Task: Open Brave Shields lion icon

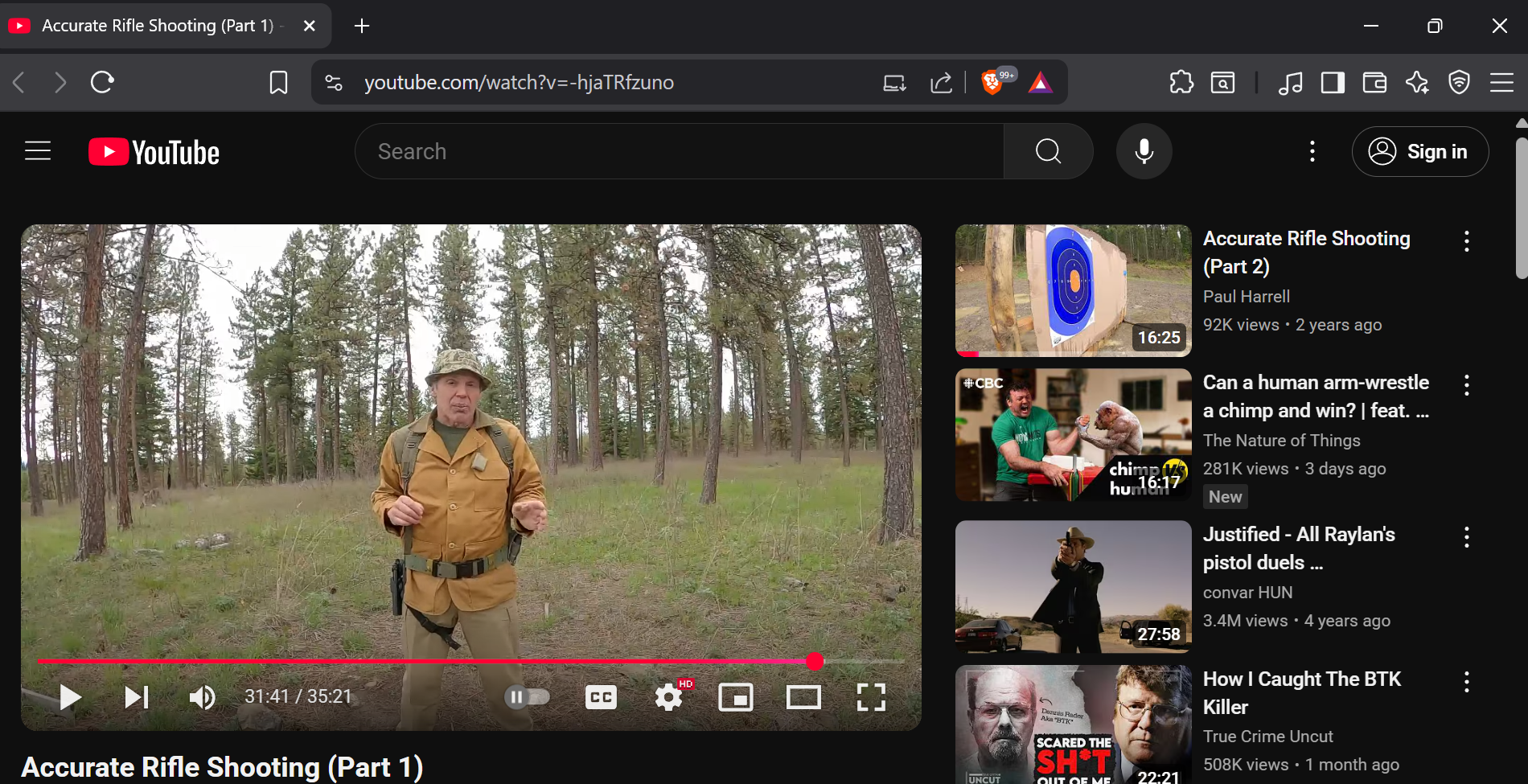Action: pos(992,82)
